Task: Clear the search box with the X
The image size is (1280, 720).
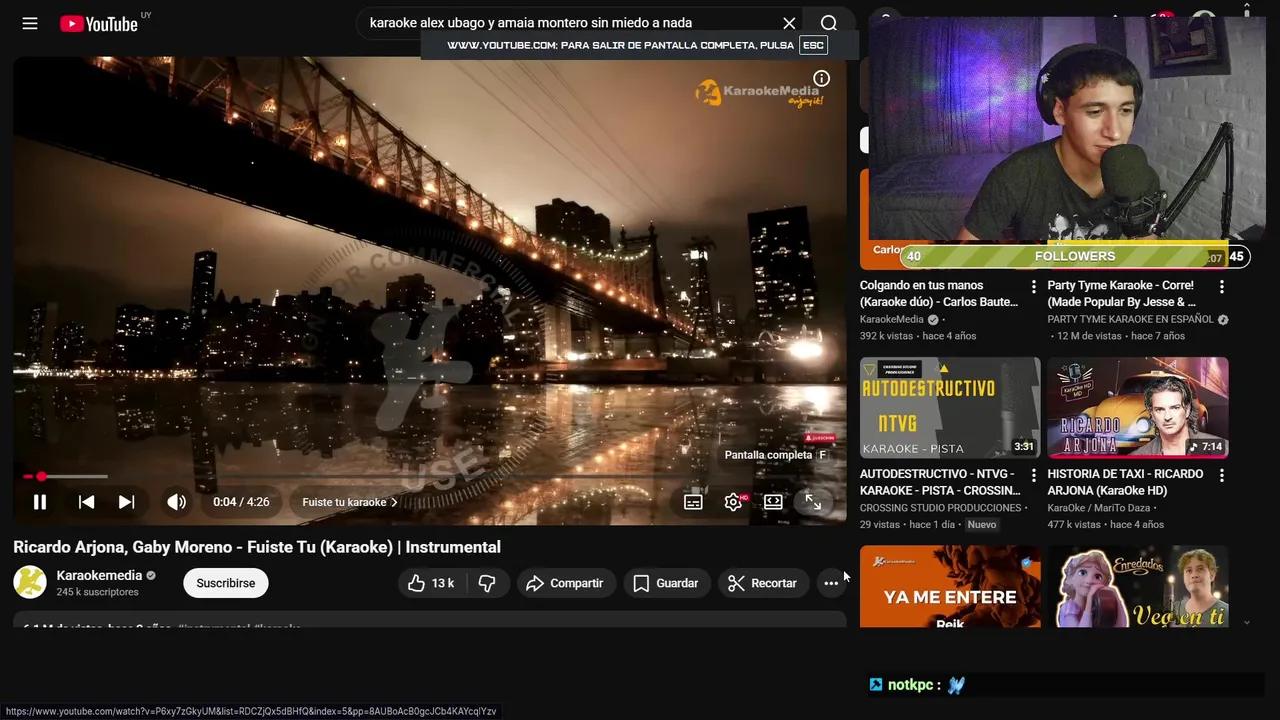Action: (789, 23)
